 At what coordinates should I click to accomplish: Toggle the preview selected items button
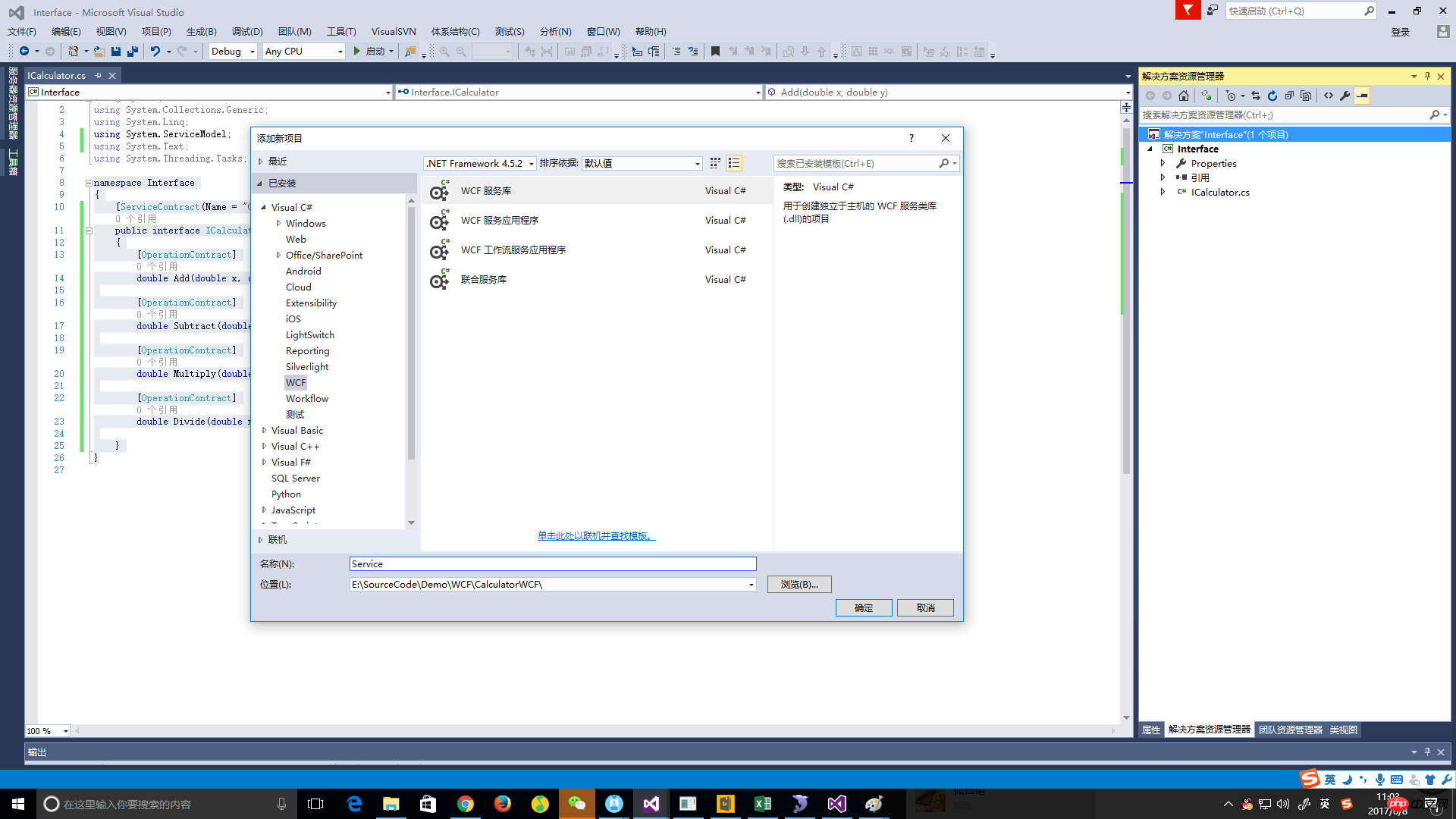tap(1363, 96)
